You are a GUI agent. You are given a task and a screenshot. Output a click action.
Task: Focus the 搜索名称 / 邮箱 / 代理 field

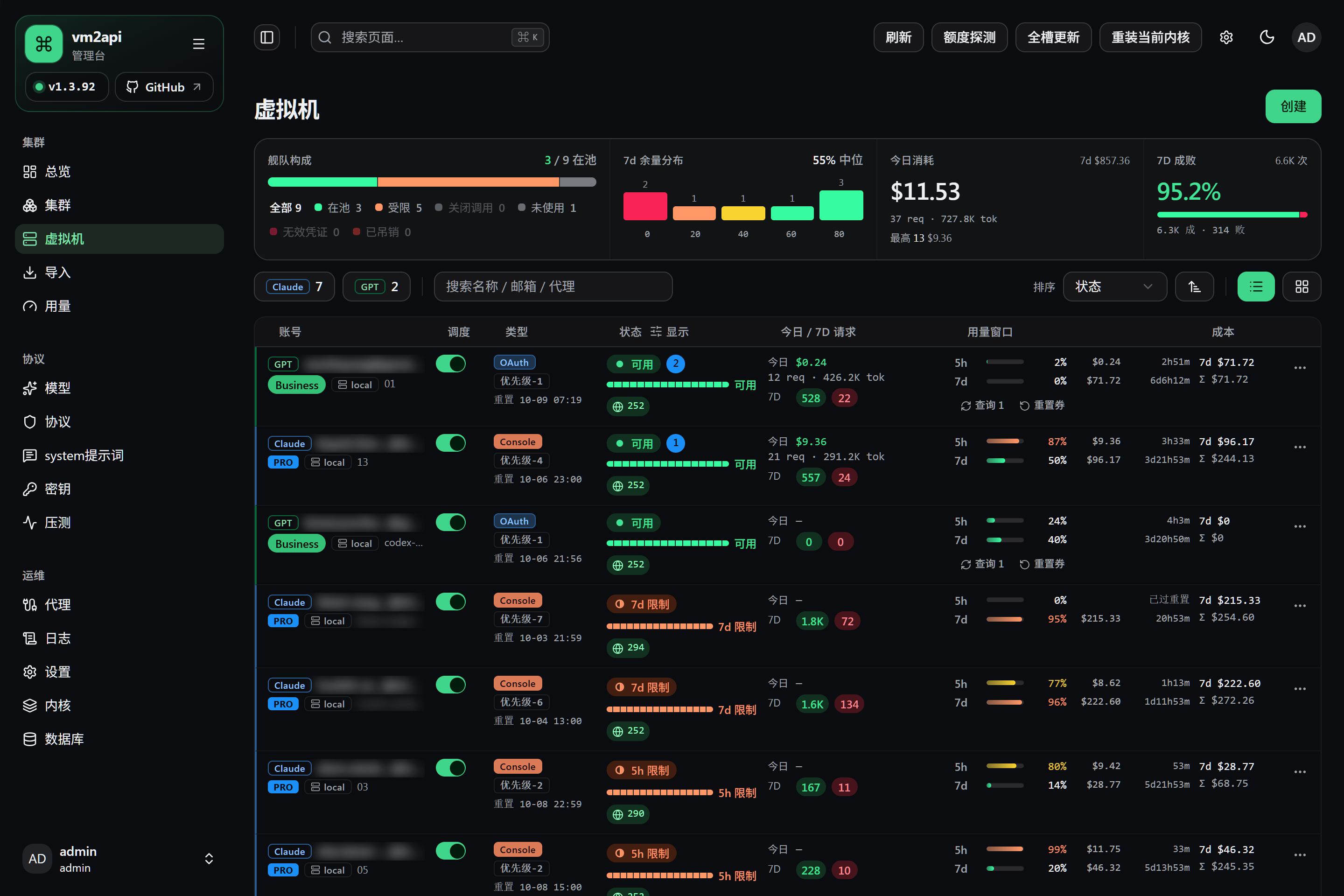[x=553, y=286]
